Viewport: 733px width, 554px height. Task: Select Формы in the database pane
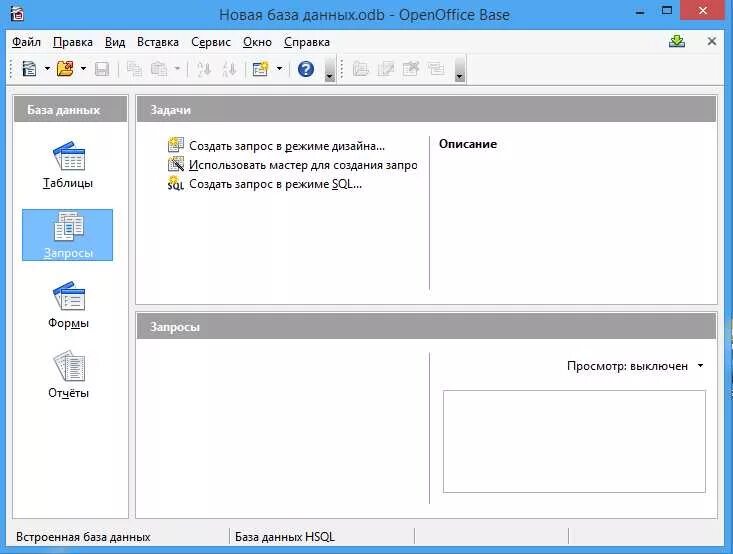[68, 305]
